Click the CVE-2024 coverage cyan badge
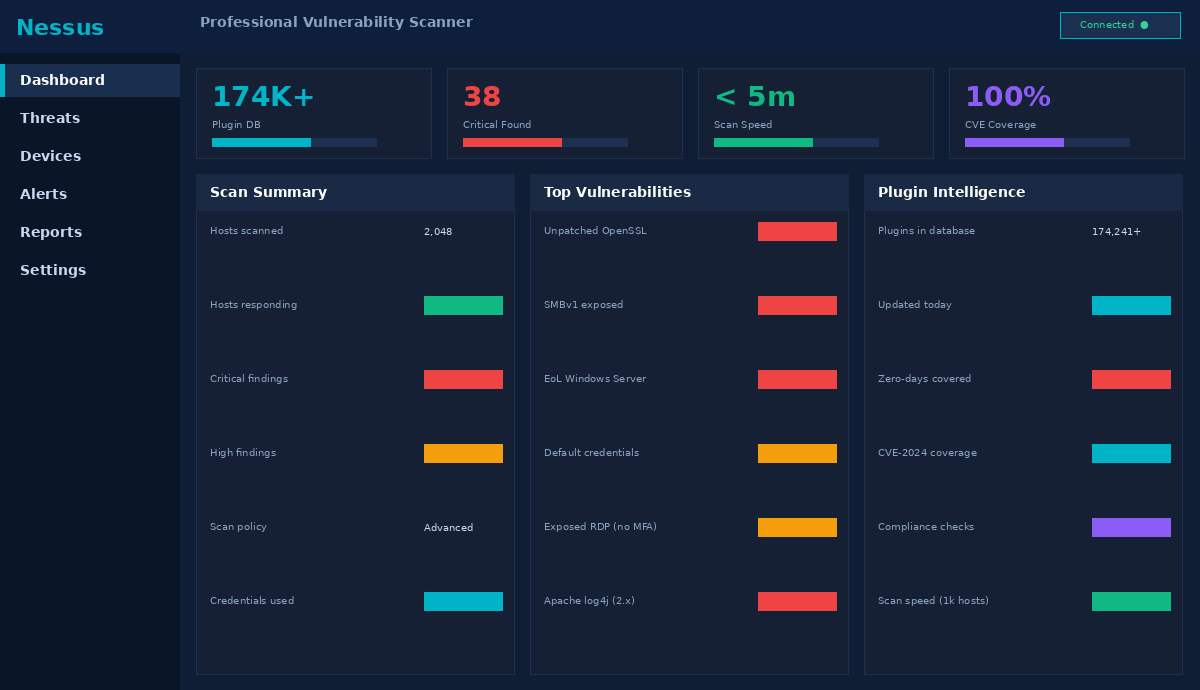Viewport: 1200px width, 690px height. [x=1131, y=453]
